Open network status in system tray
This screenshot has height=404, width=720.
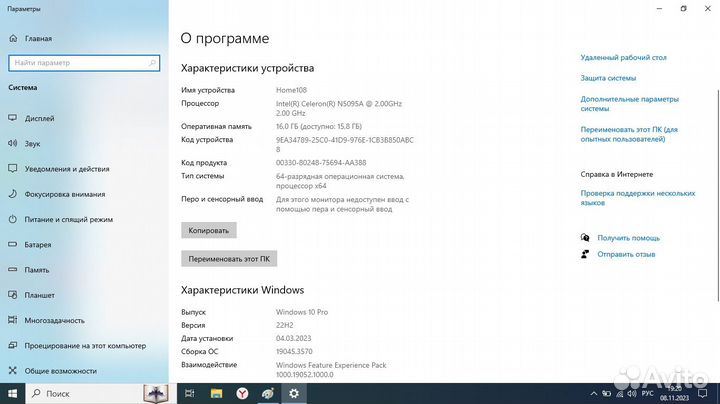point(619,394)
